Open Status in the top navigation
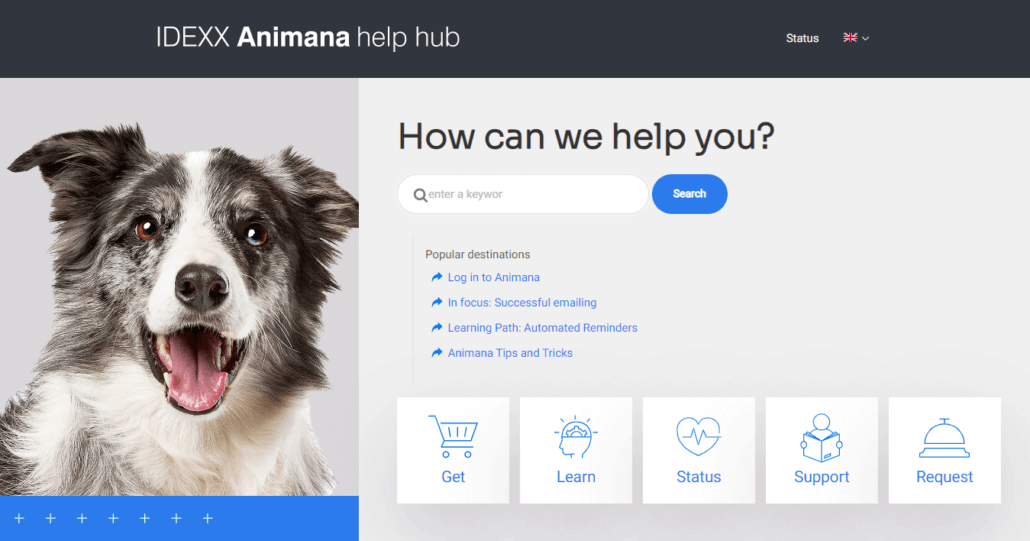This screenshot has height=541, width=1030. coord(802,38)
